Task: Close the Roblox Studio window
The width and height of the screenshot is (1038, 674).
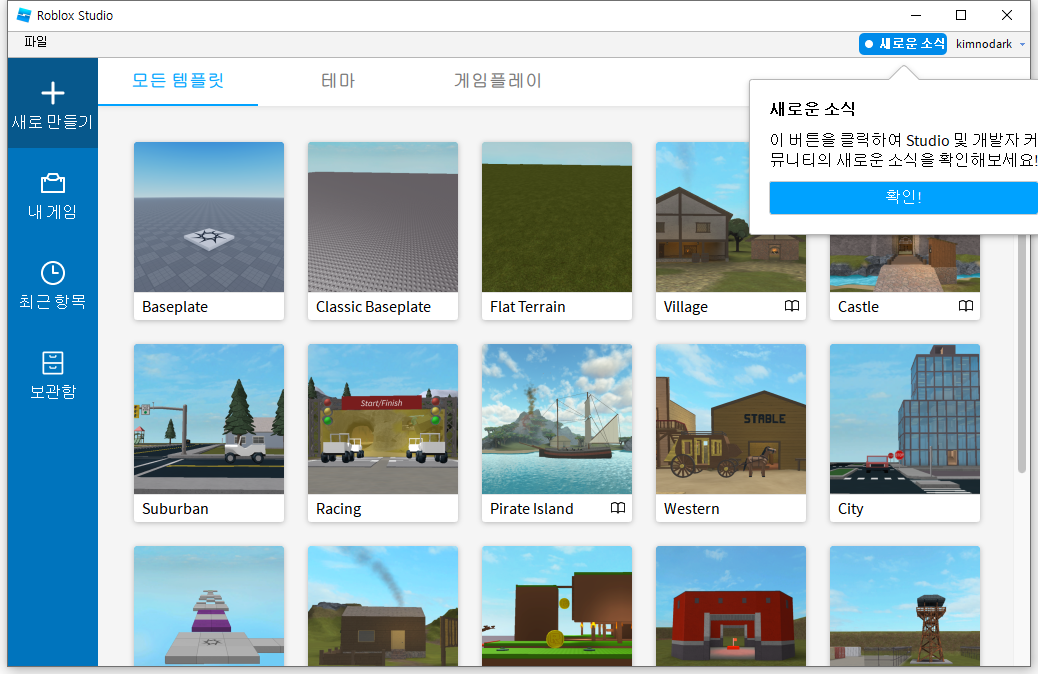Action: tap(1007, 15)
